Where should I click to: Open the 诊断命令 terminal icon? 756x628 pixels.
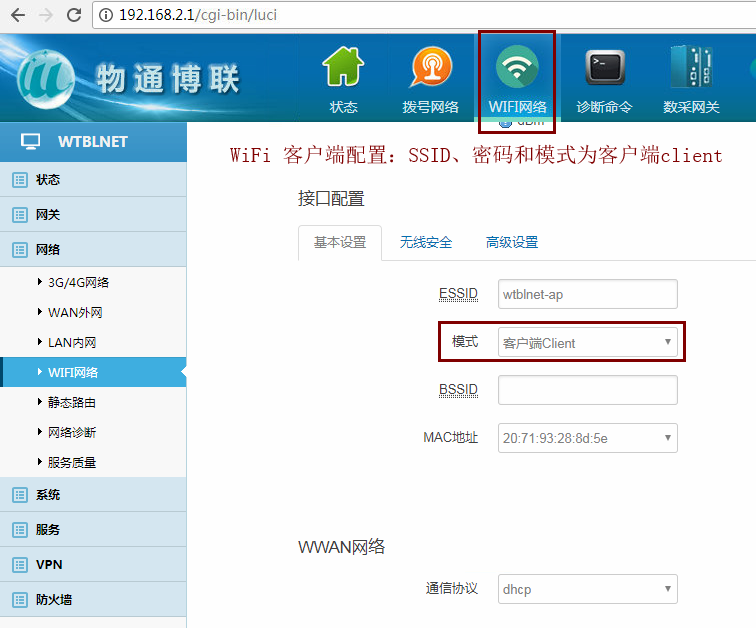[604, 70]
